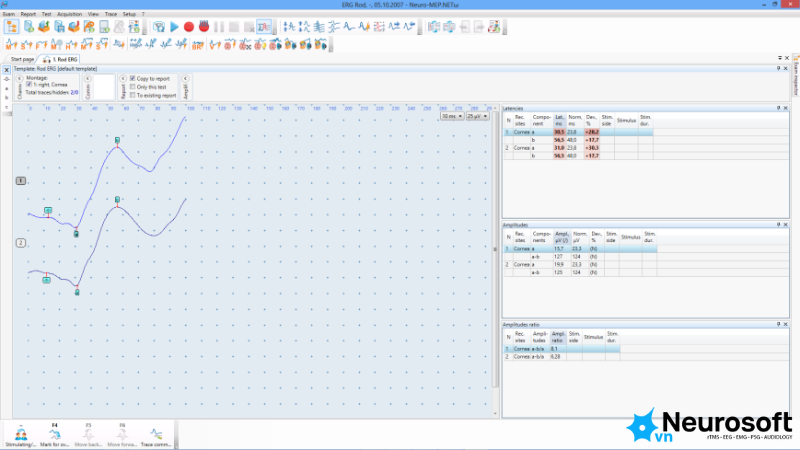The width and height of the screenshot is (800, 450).
Task: Close the Latencies panel
Action: 786,108
